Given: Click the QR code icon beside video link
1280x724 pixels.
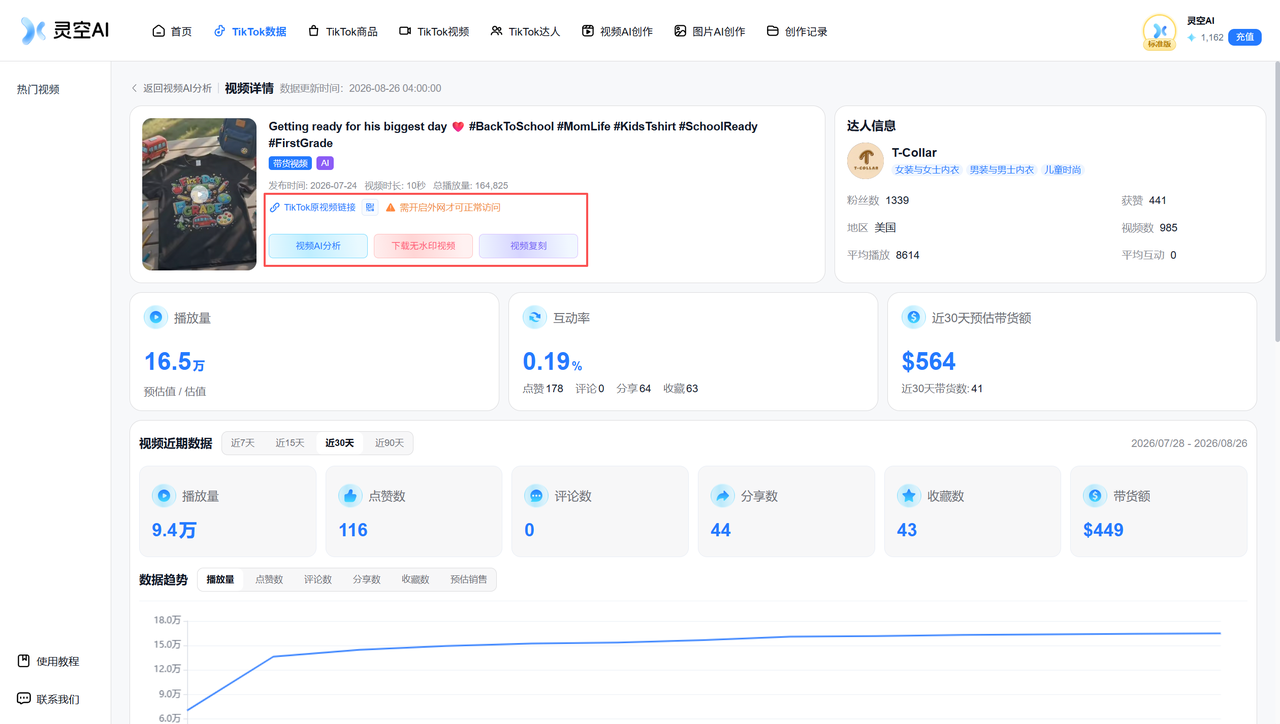Looking at the screenshot, I should [369, 208].
